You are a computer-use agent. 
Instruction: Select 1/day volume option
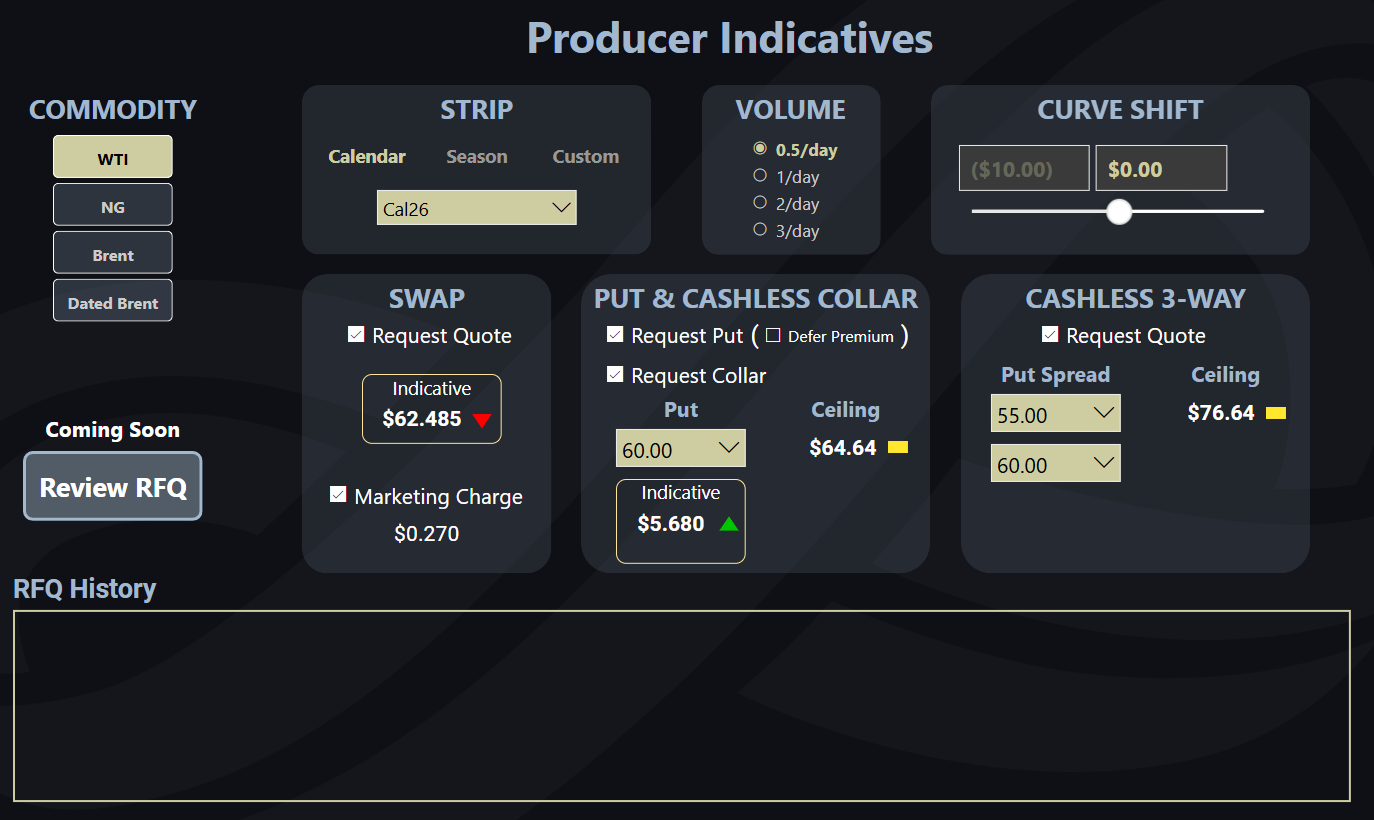click(760, 176)
